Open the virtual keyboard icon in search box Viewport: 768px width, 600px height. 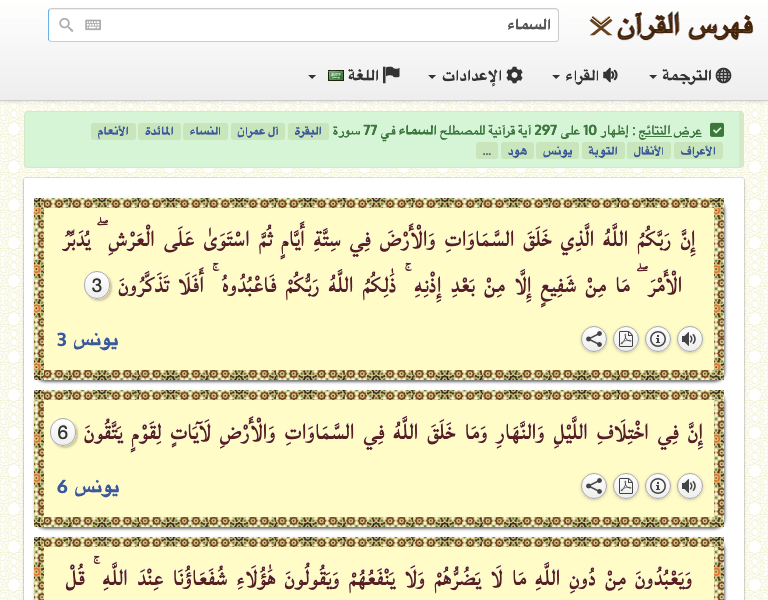click(93, 25)
